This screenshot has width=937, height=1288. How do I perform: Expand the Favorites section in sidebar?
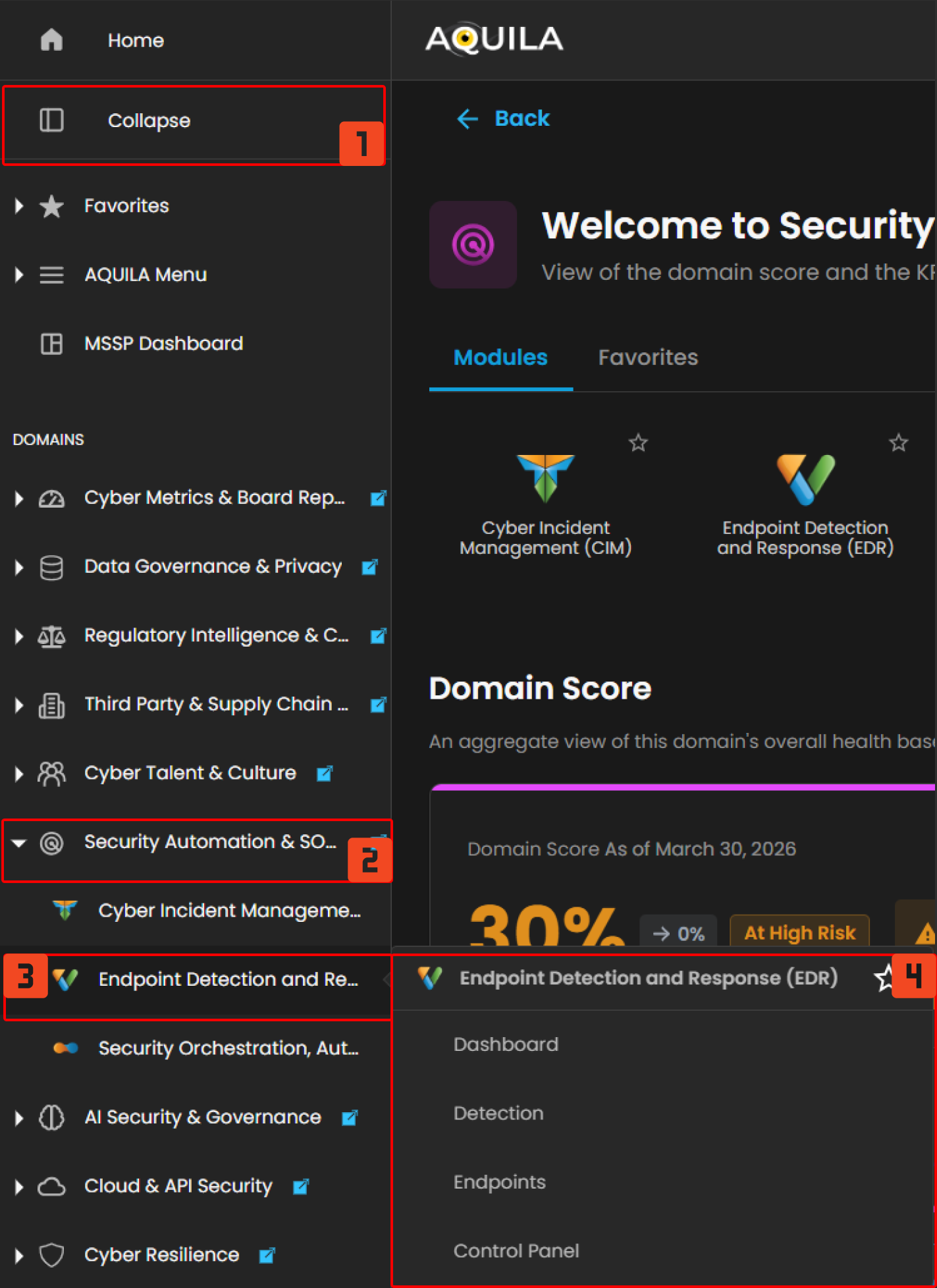(x=19, y=206)
